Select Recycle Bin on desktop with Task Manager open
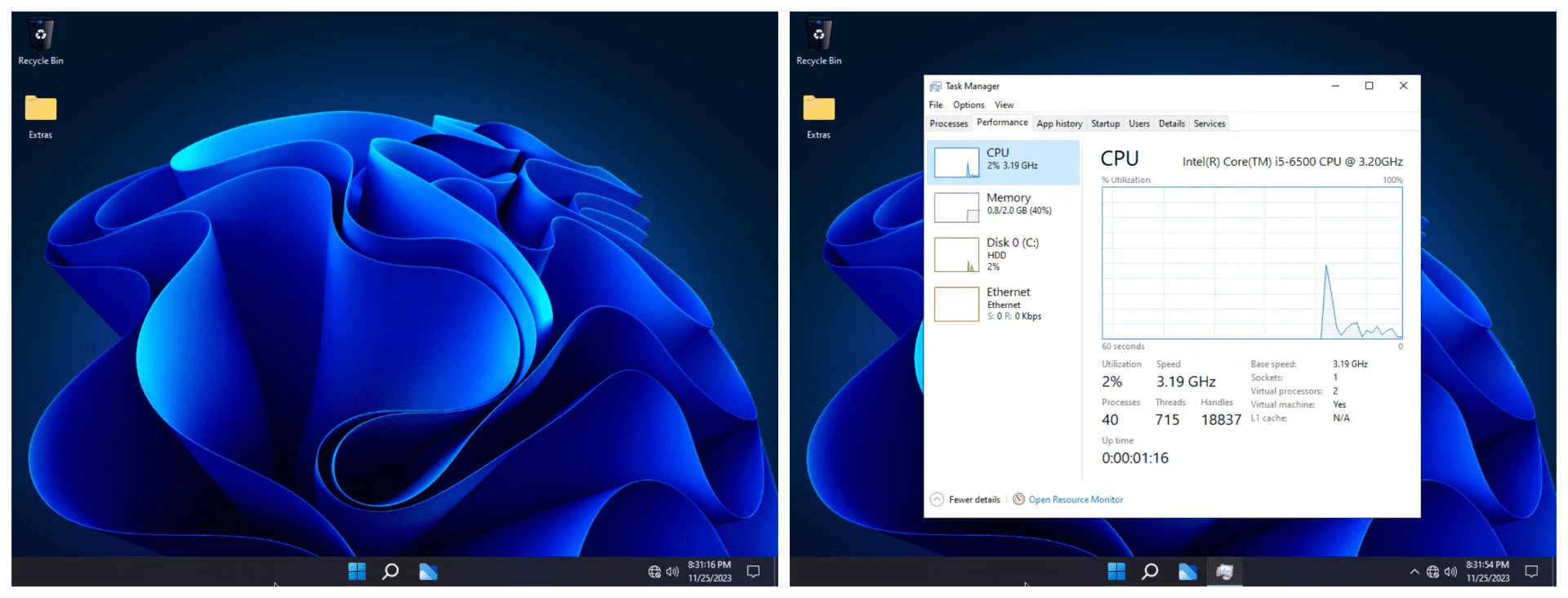 point(818,42)
